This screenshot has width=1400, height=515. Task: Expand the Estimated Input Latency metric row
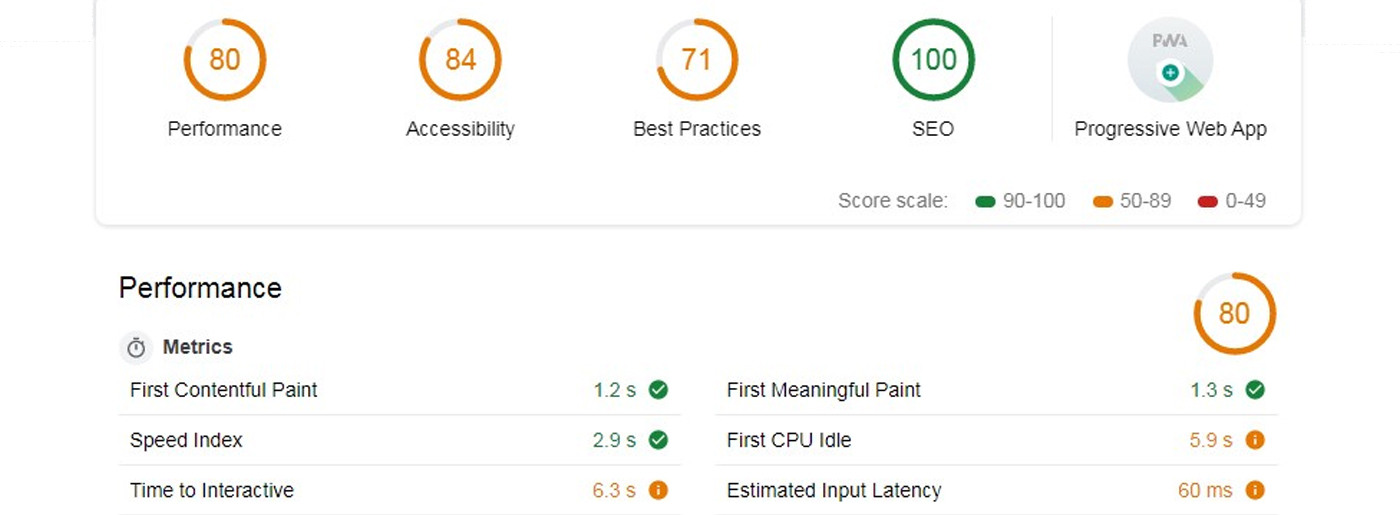pyautogui.click(x=995, y=491)
